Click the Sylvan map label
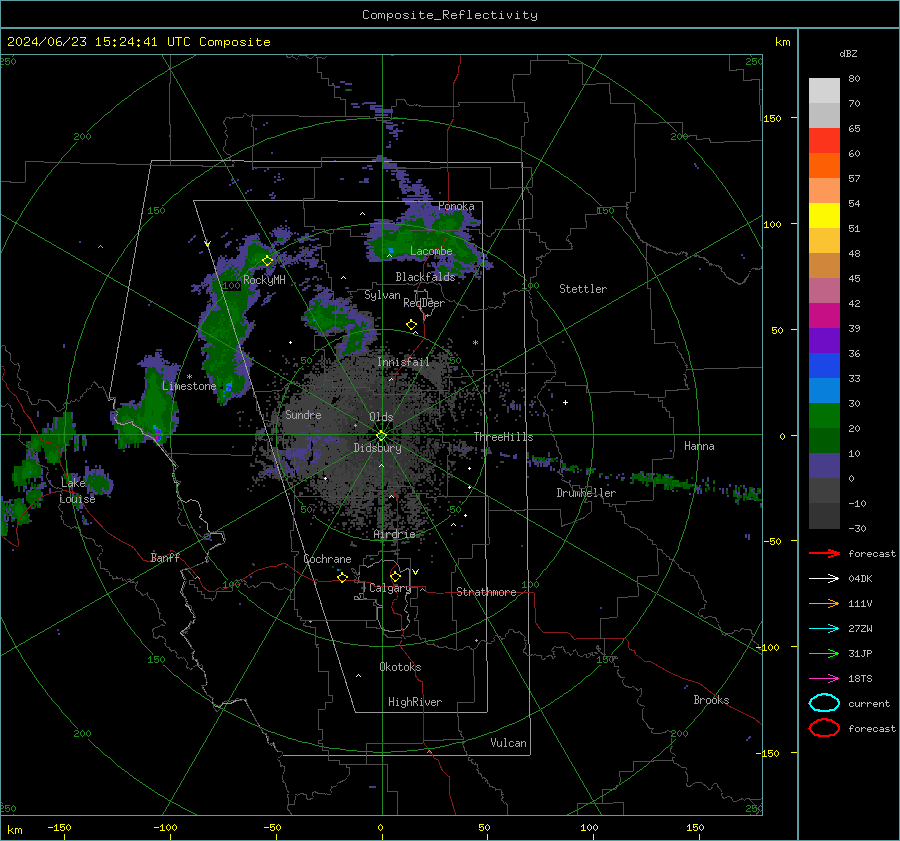Screen dimensions: 900x841 pos(382,295)
